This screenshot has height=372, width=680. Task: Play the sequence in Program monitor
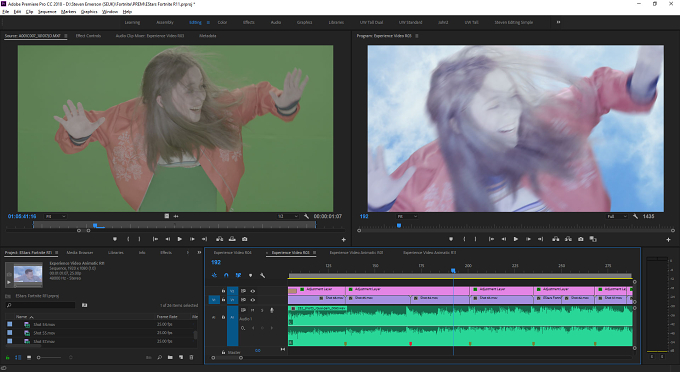point(516,239)
